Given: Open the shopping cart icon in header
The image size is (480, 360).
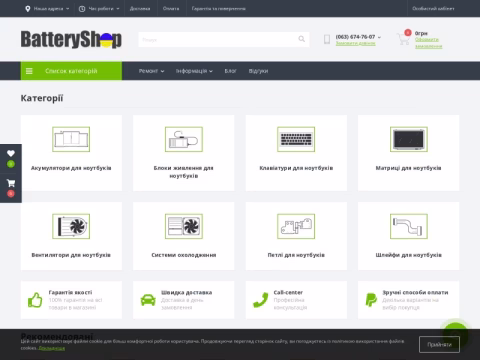Looking at the screenshot, I should point(403,39).
